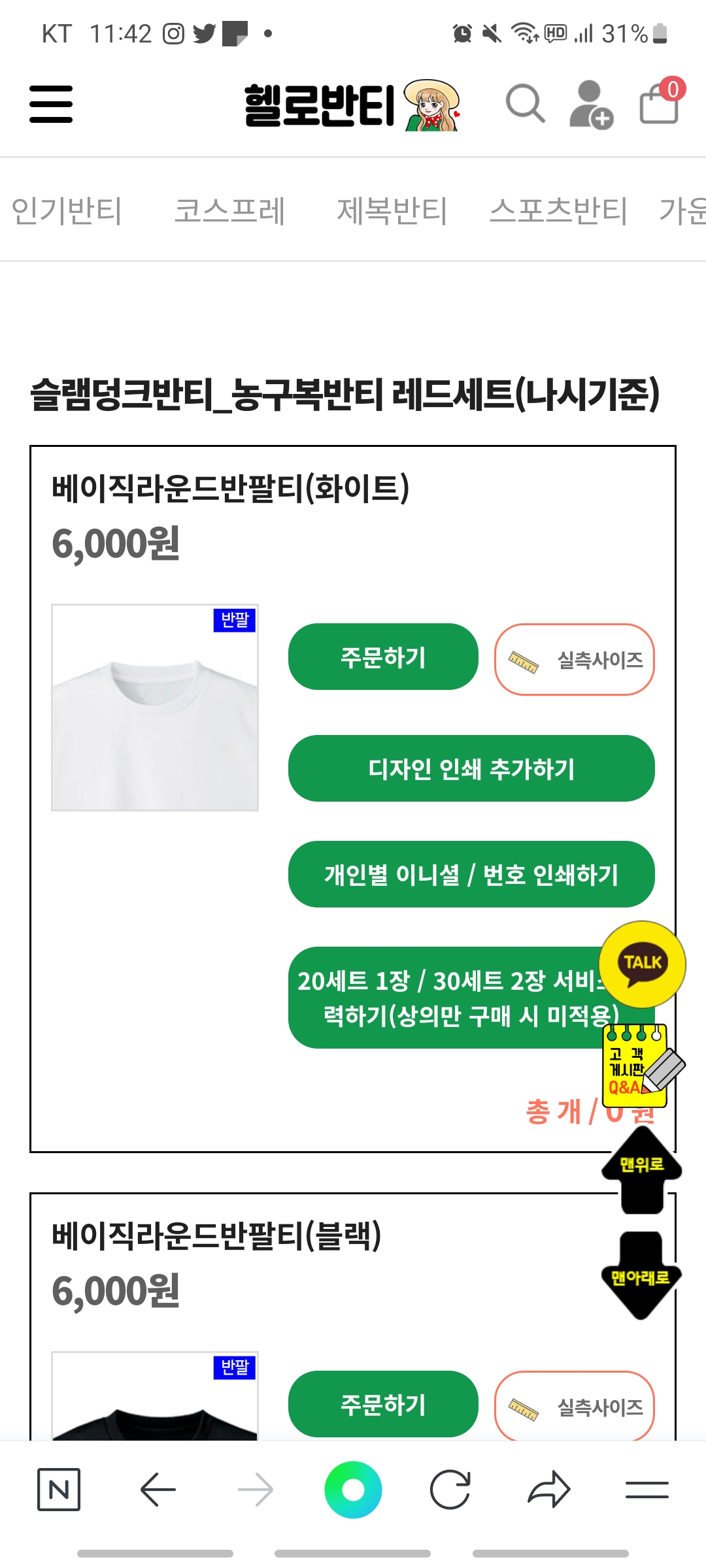
Task: Go back with browser back arrow
Action: 158,1490
